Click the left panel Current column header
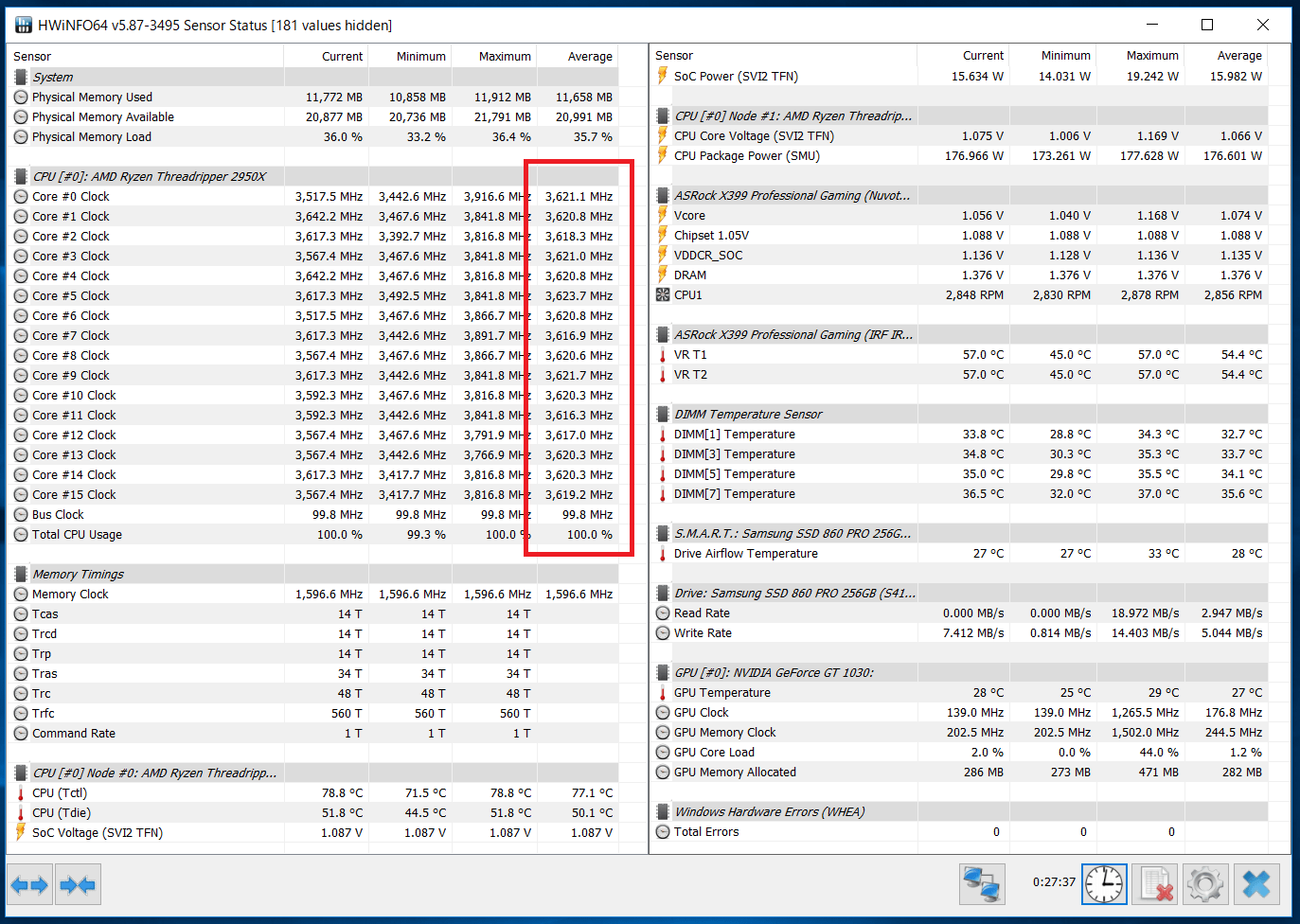The image size is (1300, 924). (x=326, y=56)
